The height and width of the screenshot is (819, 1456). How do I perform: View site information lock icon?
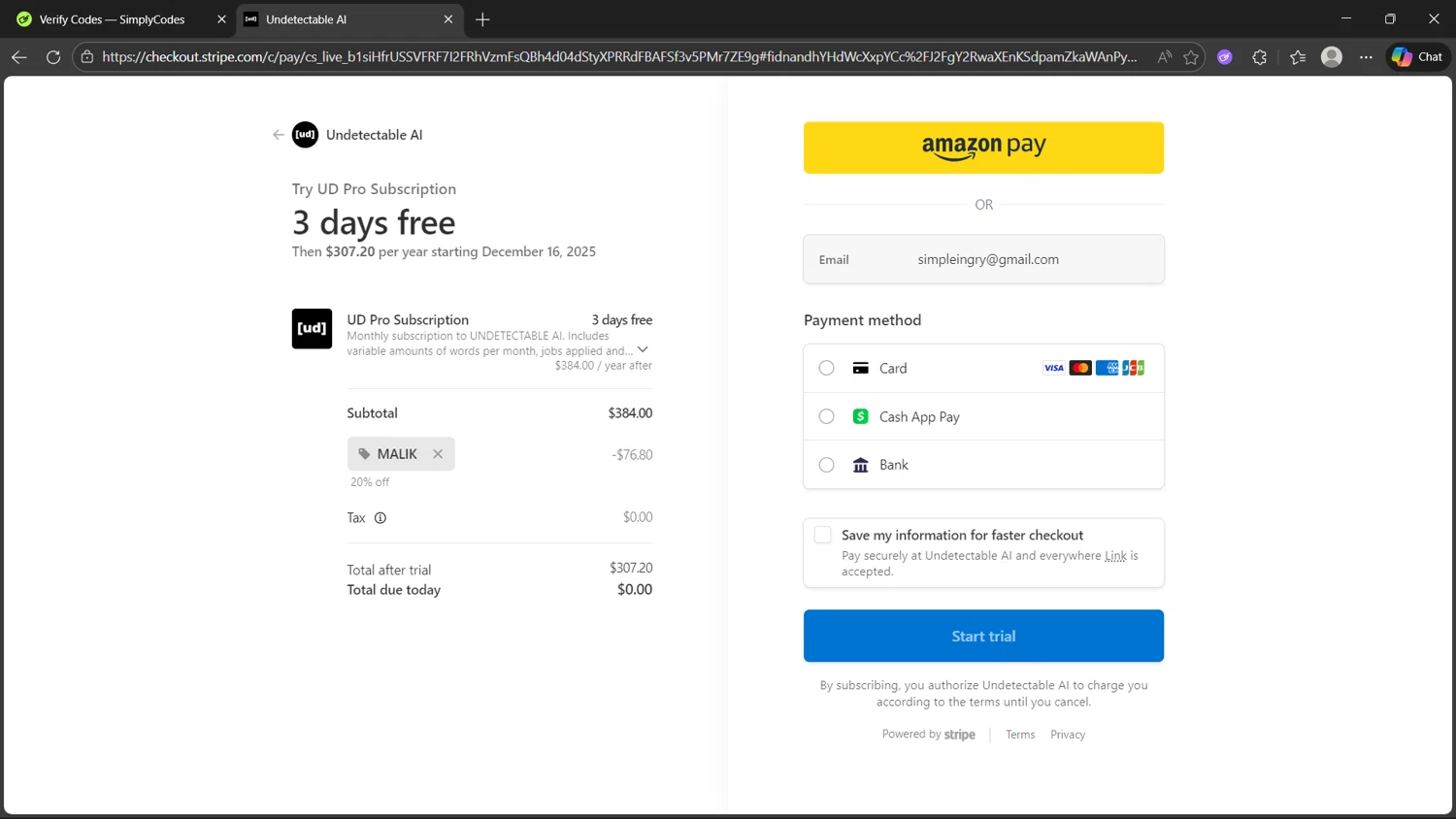[x=87, y=57]
